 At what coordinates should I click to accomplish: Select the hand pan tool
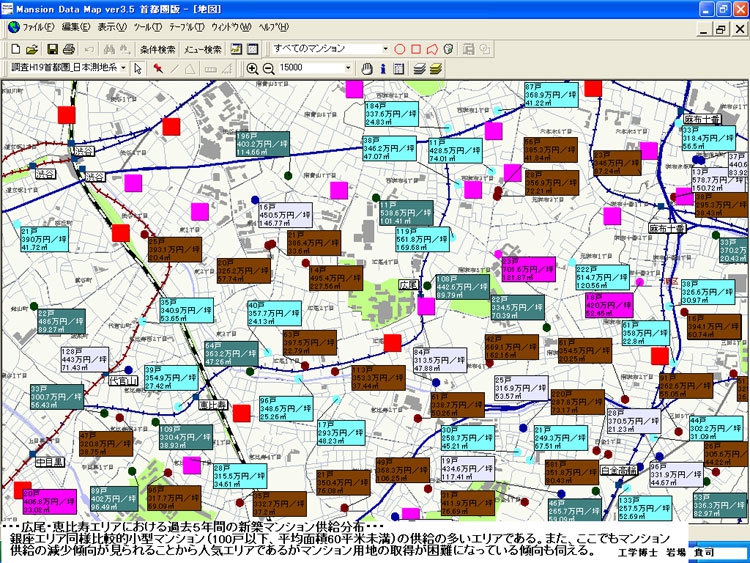pyautogui.click(x=367, y=68)
